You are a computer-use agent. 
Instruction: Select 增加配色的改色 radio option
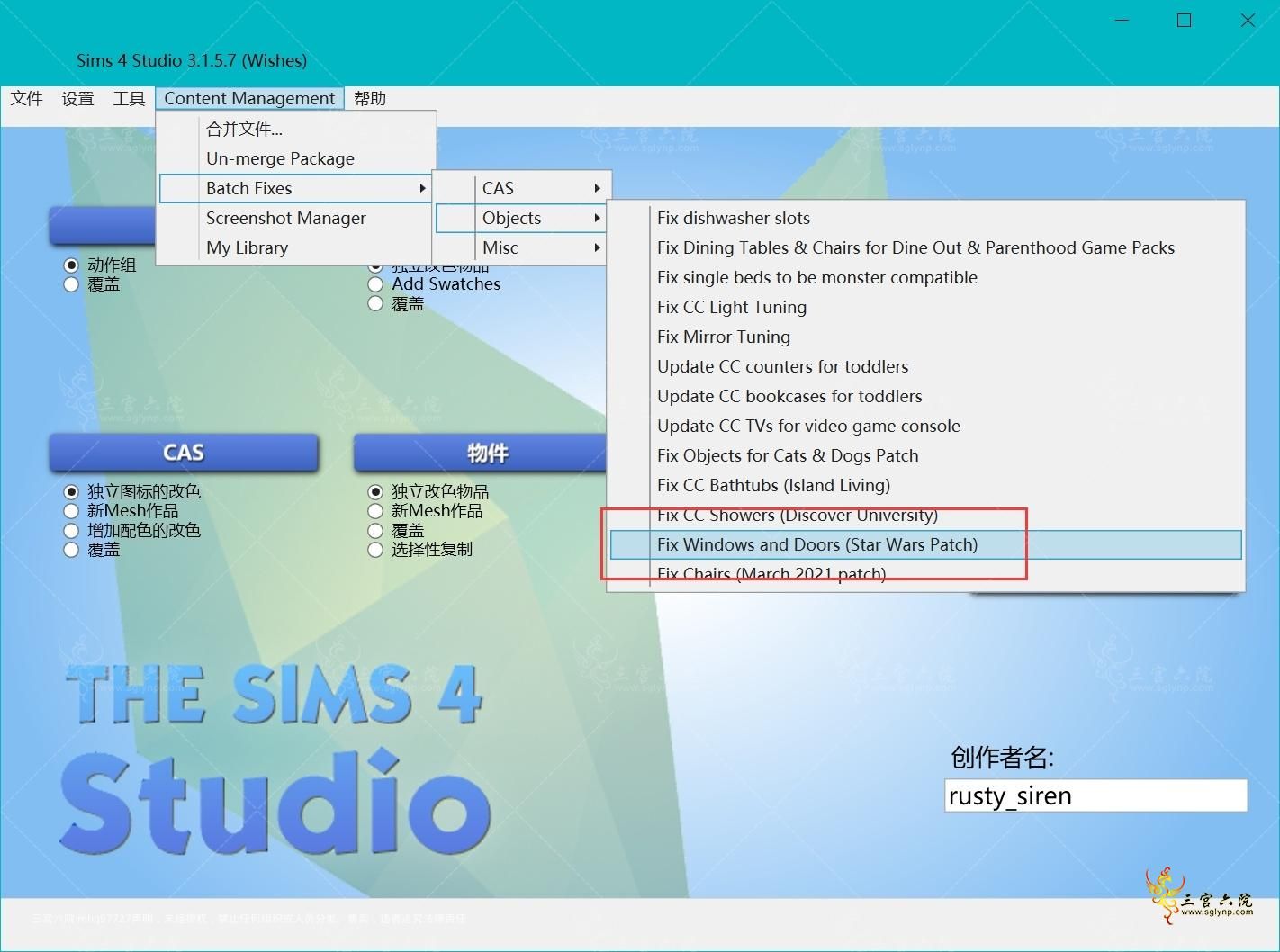tap(71, 531)
